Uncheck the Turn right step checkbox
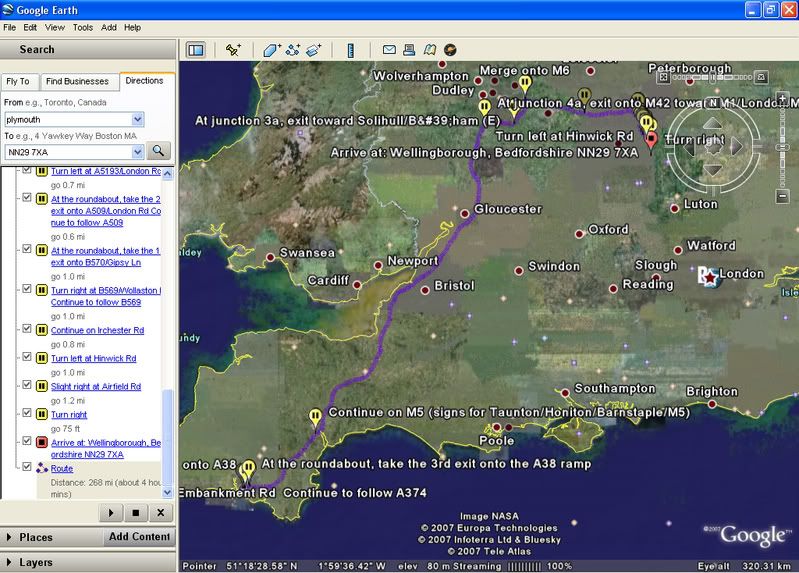 (26, 413)
